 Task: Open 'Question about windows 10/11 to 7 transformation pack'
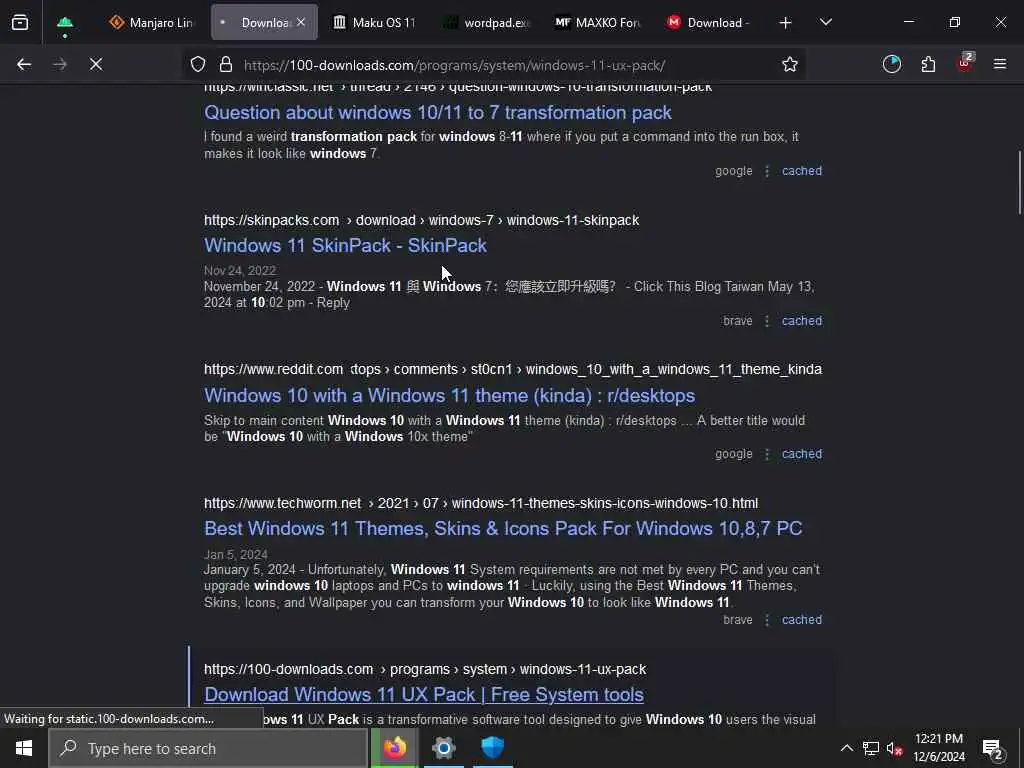click(438, 112)
